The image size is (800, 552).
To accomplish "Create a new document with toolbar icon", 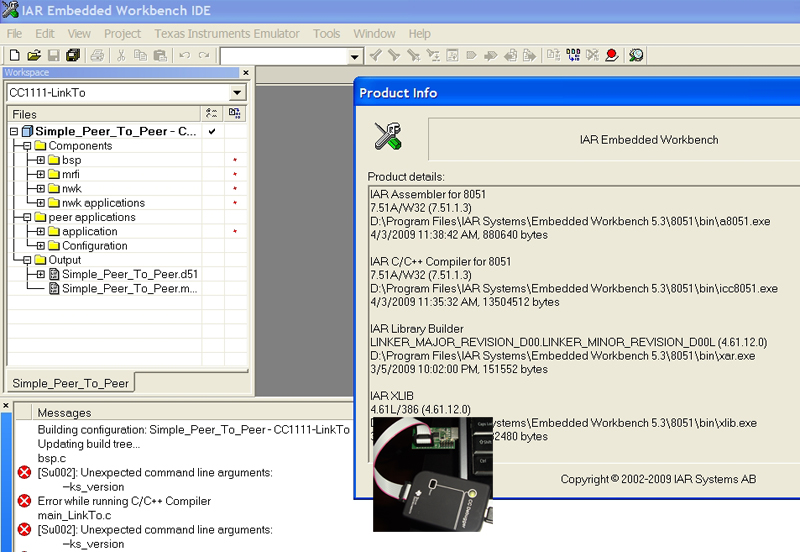I will (15, 55).
